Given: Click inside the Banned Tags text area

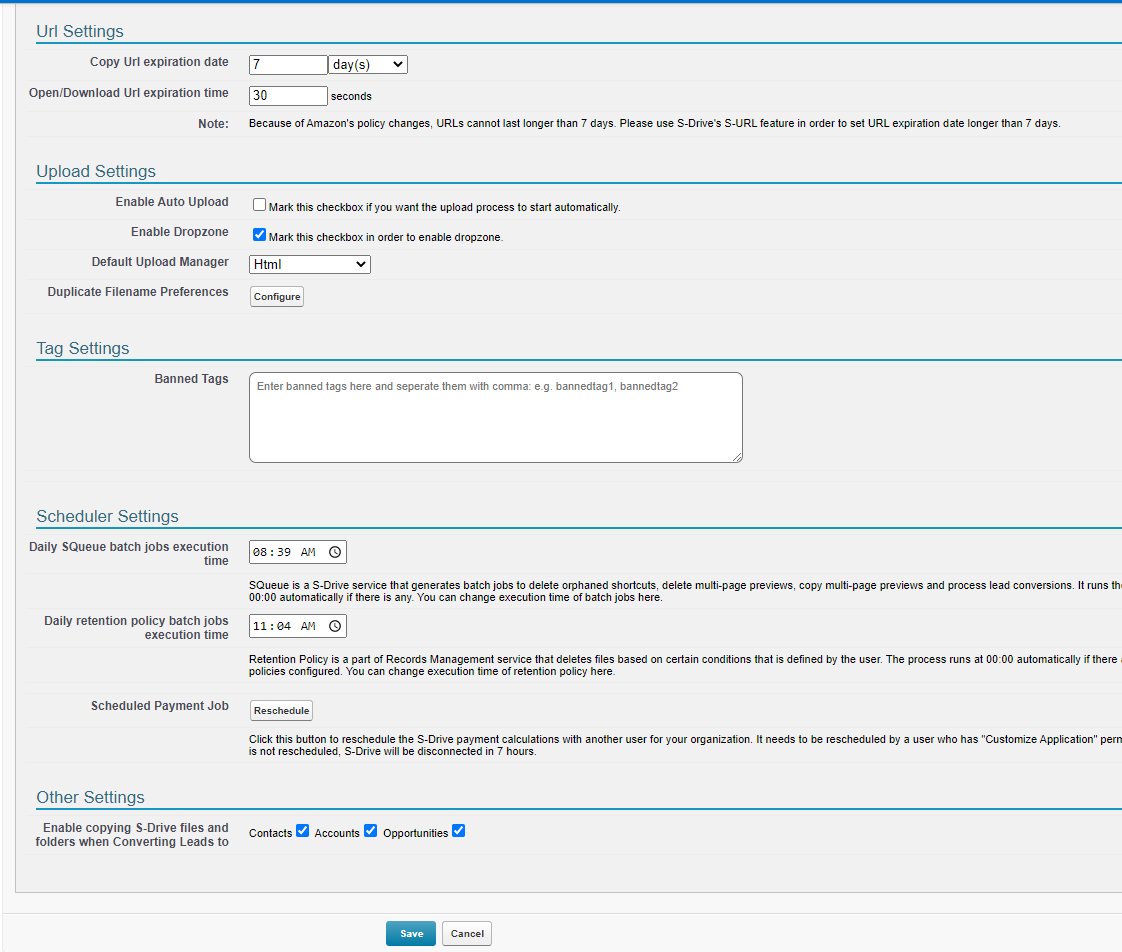Looking at the screenshot, I should 495,418.
